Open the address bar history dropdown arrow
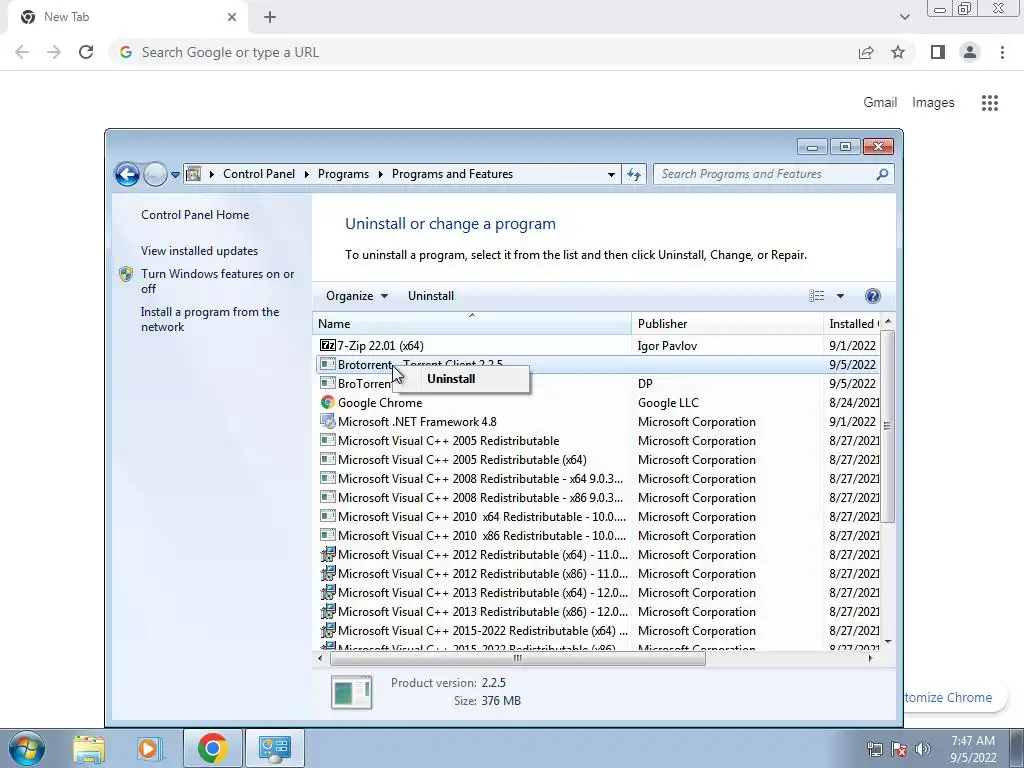Viewport: 1024px width, 768px height. pyautogui.click(x=611, y=174)
